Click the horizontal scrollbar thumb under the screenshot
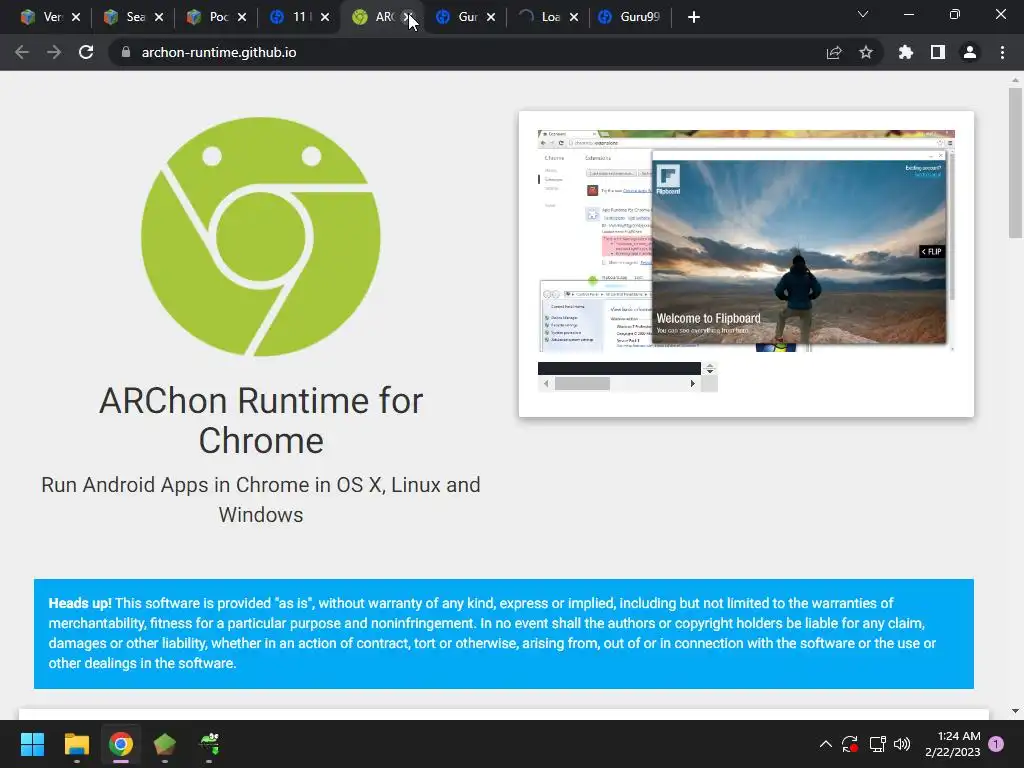 [582, 384]
